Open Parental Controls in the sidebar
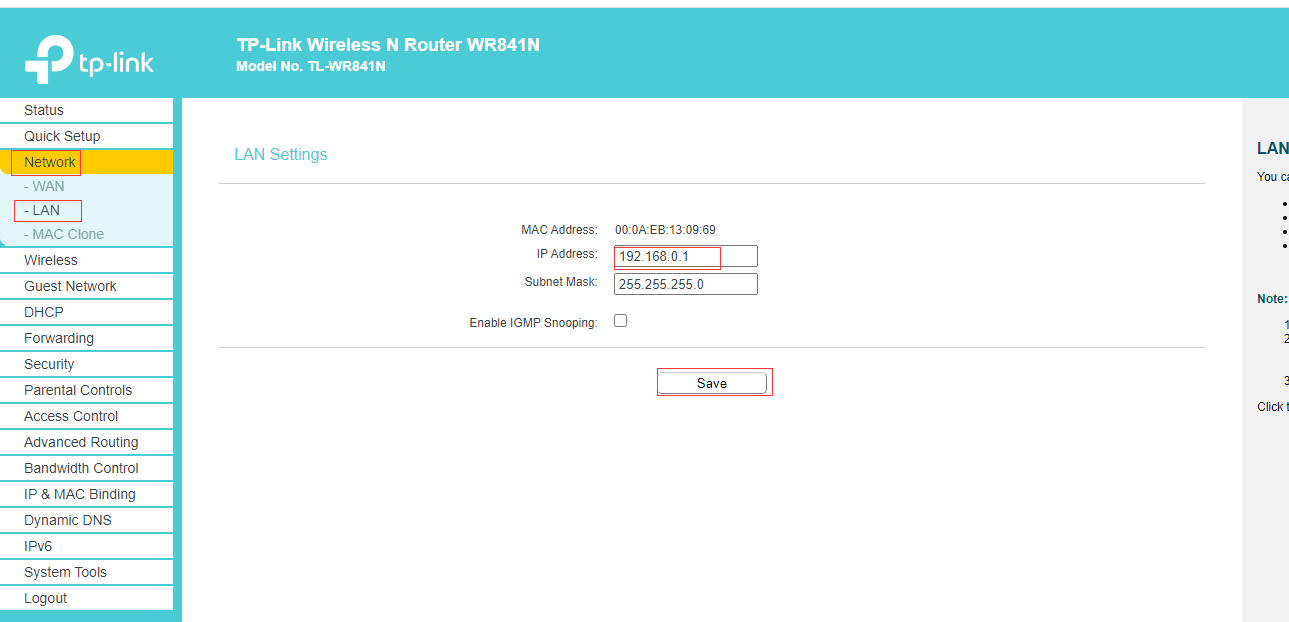Image resolution: width=1289 pixels, height=622 pixels. pos(87,390)
